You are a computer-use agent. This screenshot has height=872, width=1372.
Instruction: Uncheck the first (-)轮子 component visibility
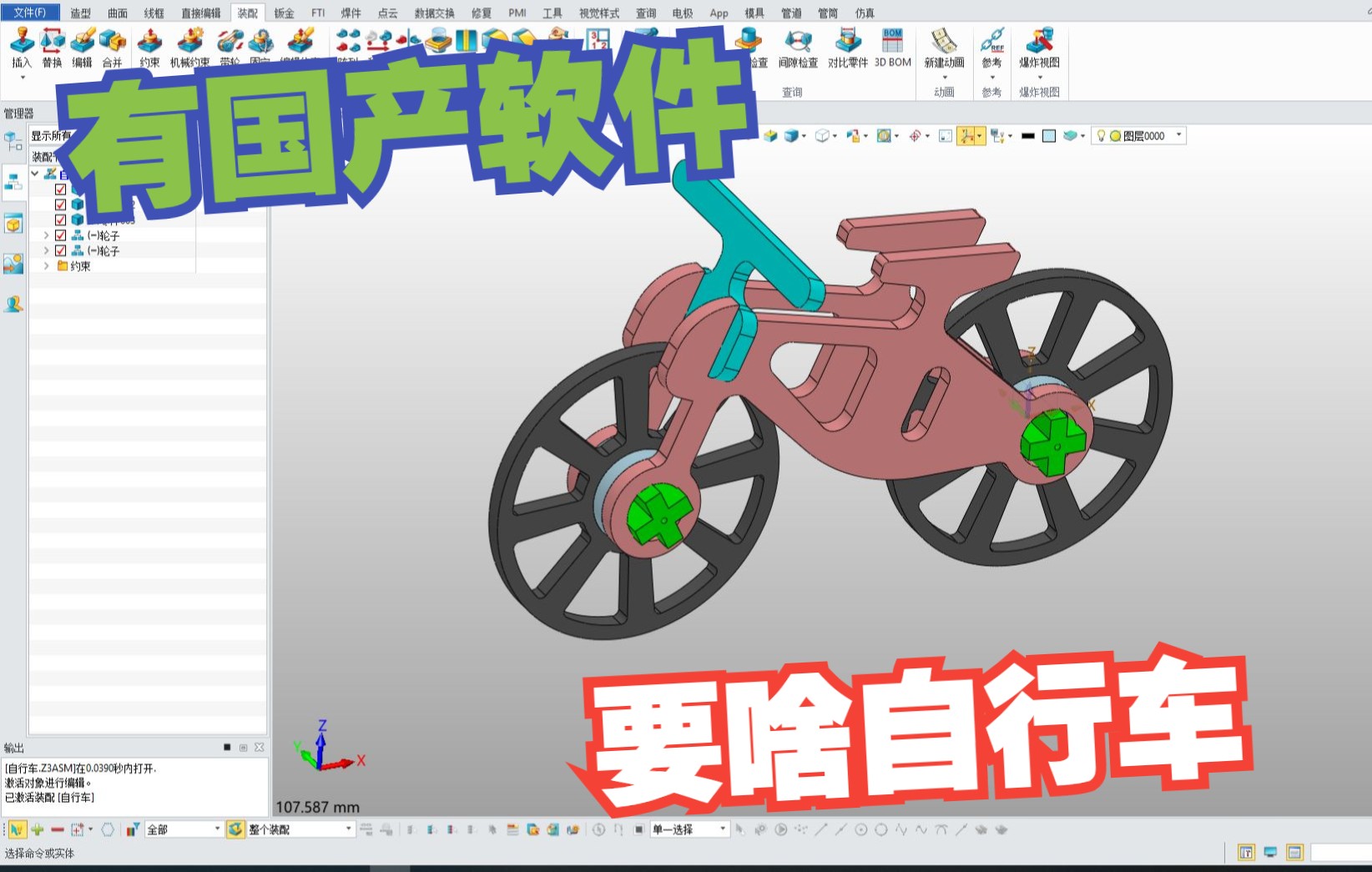60,236
